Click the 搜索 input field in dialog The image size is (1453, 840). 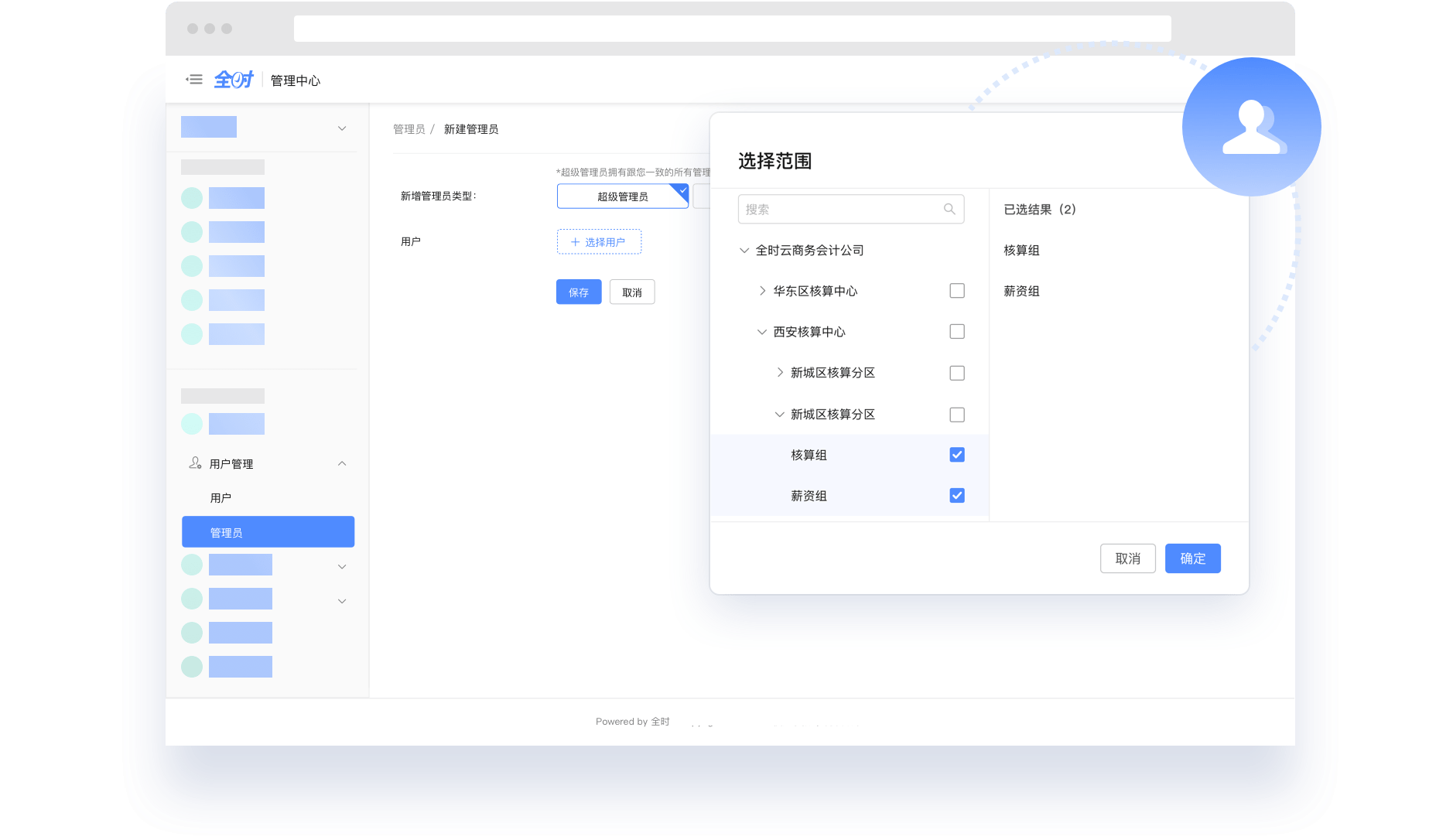coord(851,209)
